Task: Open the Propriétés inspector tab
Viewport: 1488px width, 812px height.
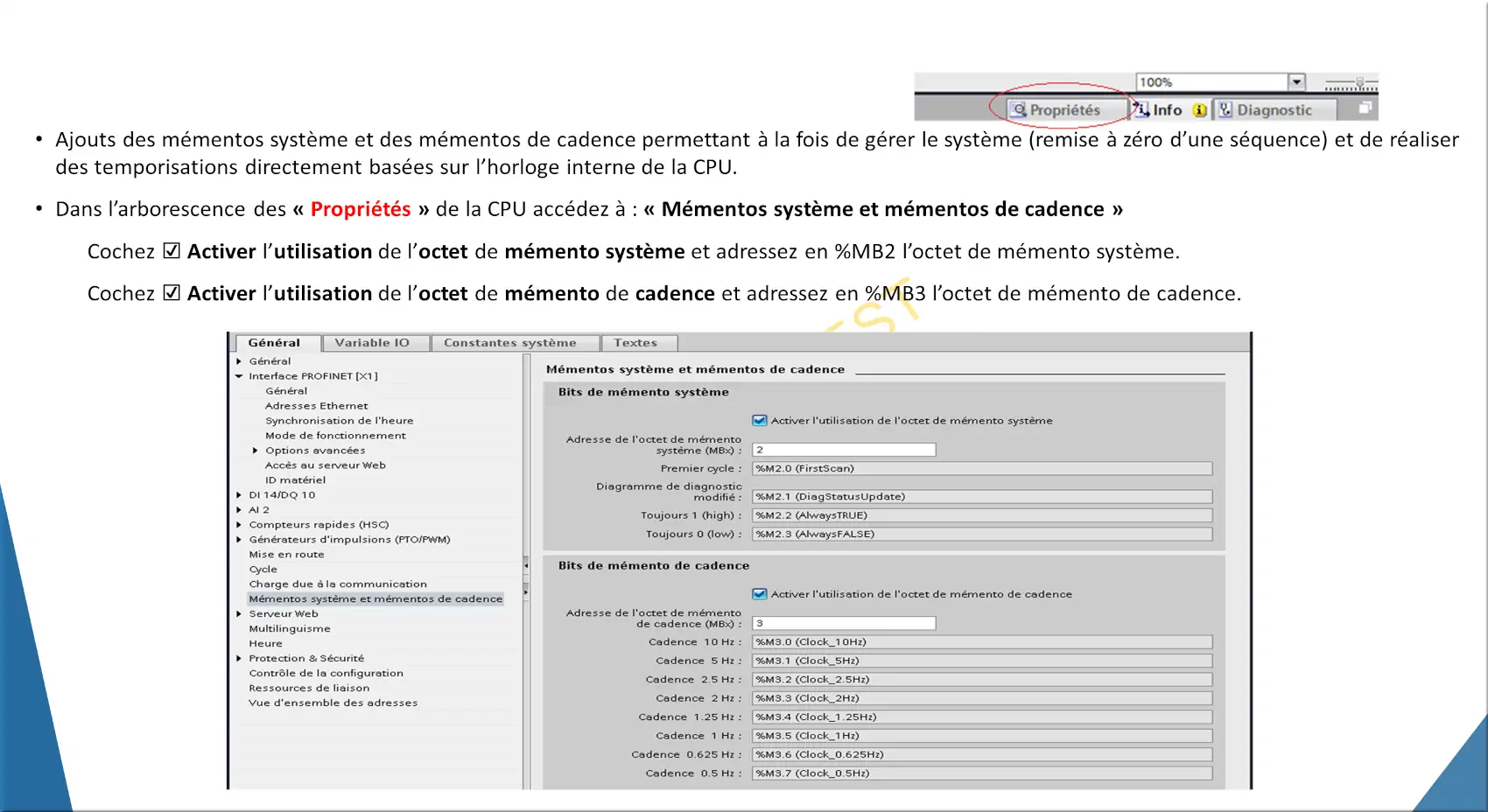Action: coord(1065,109)
